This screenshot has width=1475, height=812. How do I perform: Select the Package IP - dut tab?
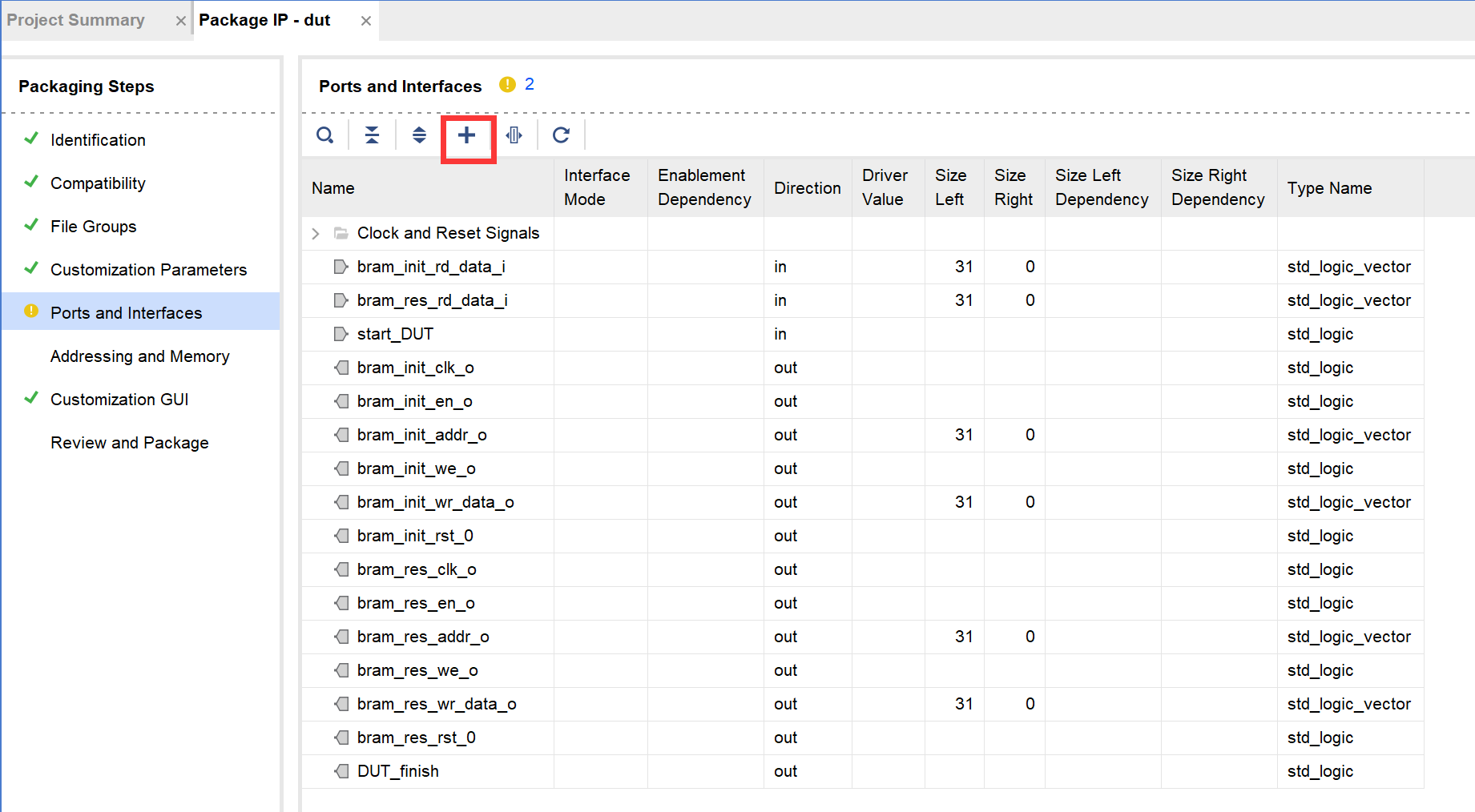pos(264,20)
